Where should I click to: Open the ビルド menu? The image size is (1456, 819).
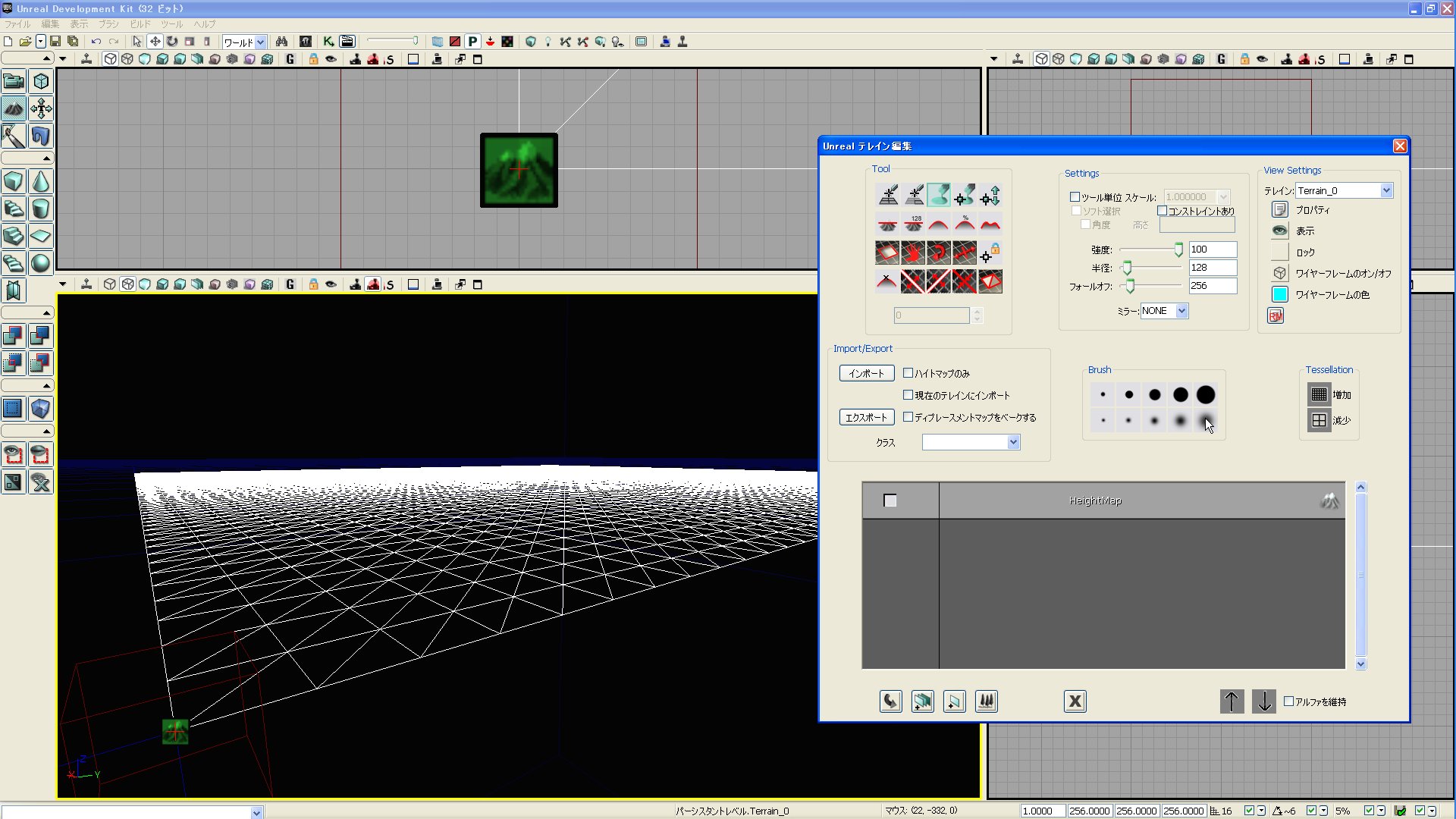point(140,24)
